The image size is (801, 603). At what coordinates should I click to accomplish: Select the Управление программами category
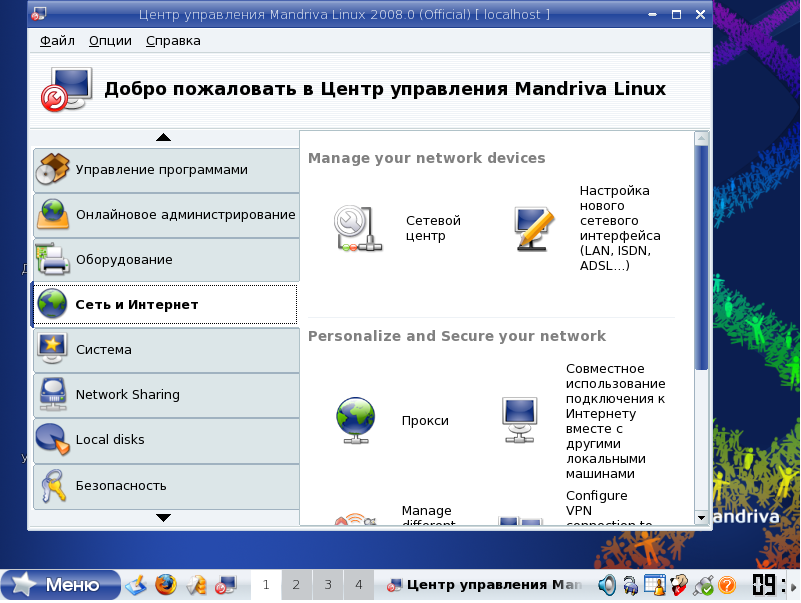pyautogui.click(x=167, y=170)
